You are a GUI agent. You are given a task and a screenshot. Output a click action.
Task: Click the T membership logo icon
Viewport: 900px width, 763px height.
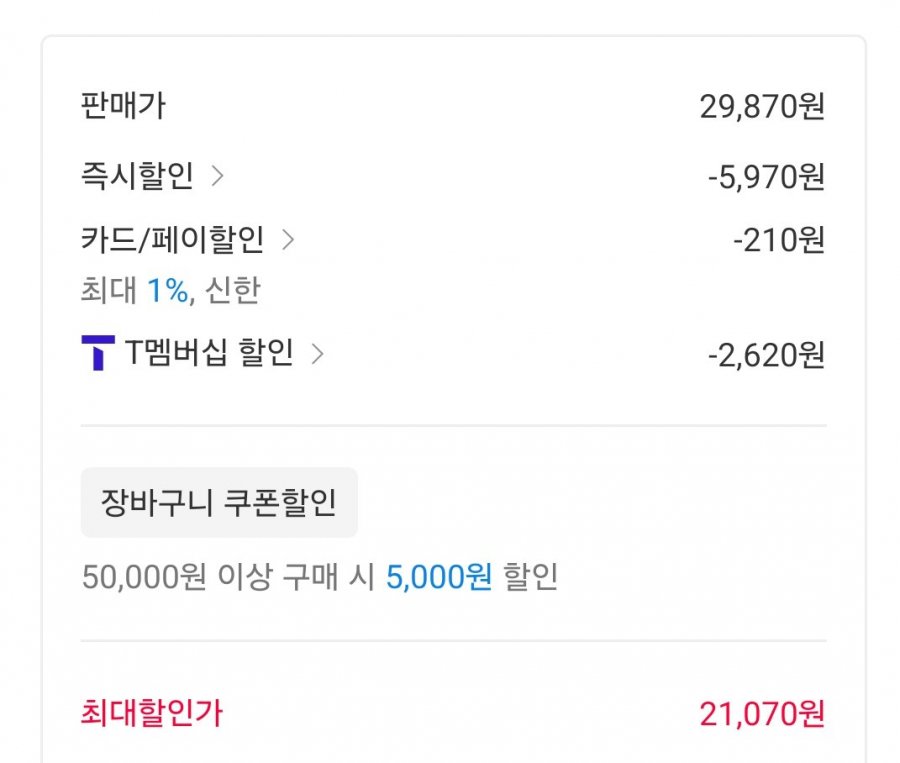[98, 353]
